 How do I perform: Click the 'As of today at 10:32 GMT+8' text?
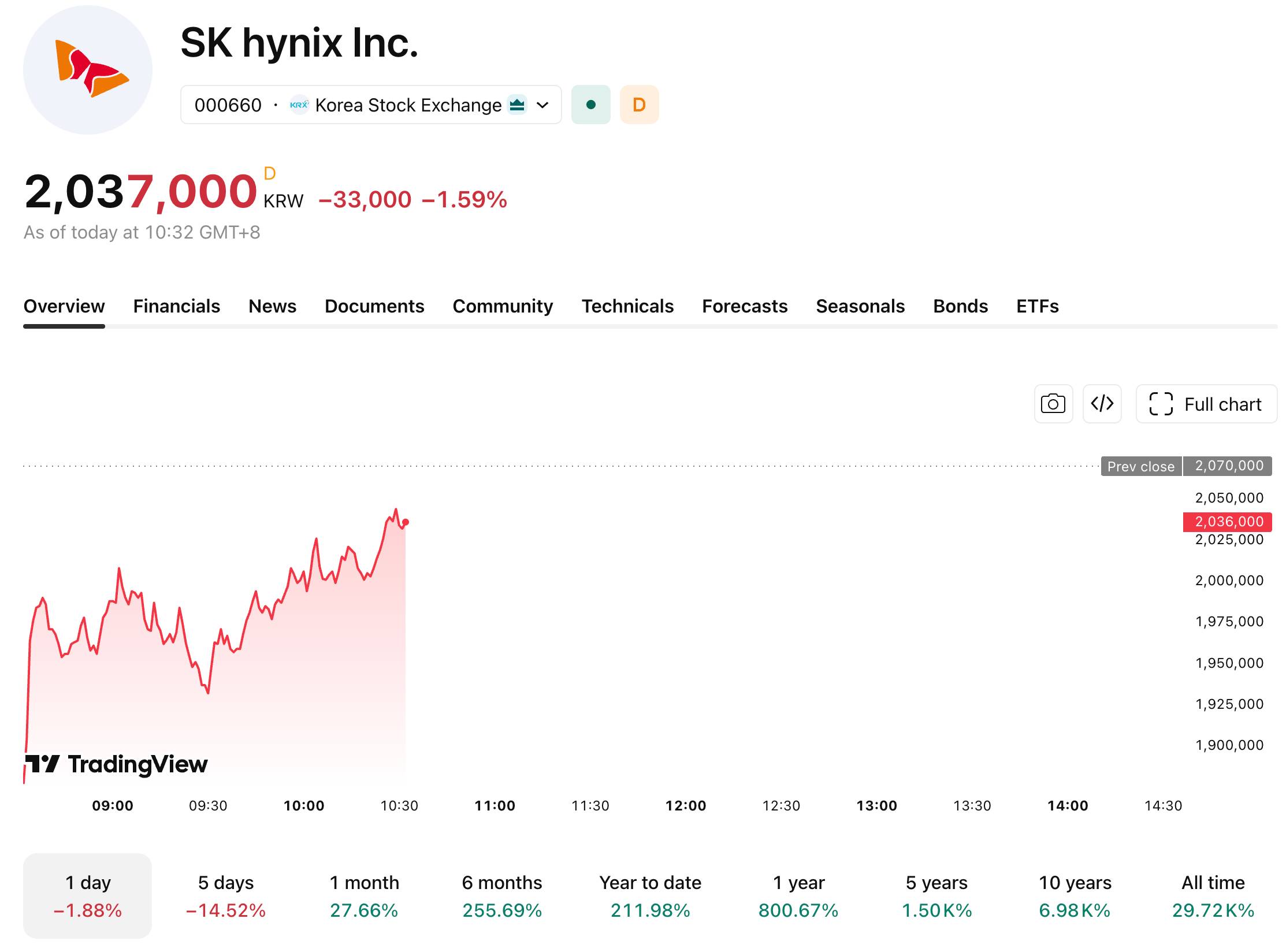(x=142, y=232)
